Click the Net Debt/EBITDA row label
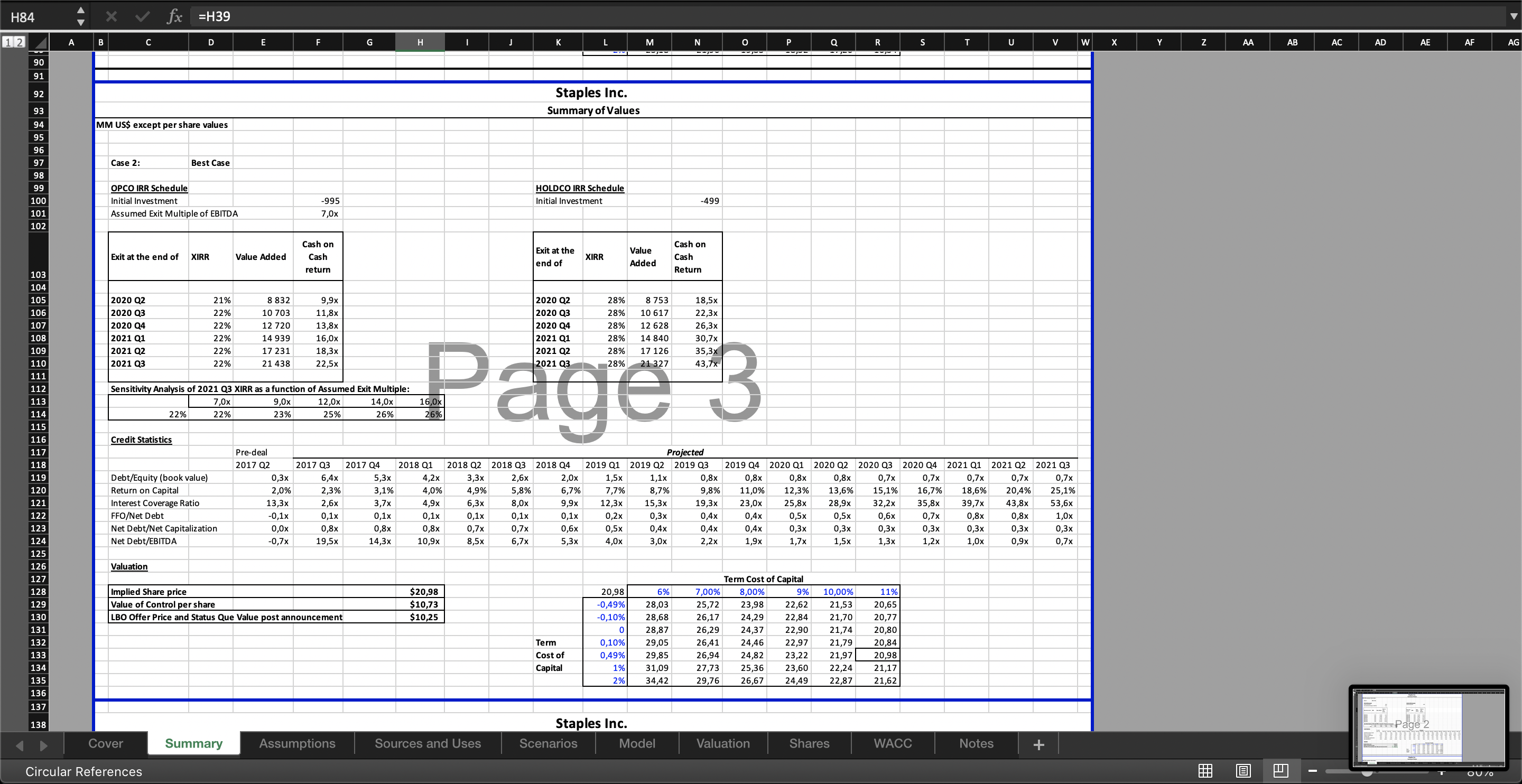 pos(144,541)
